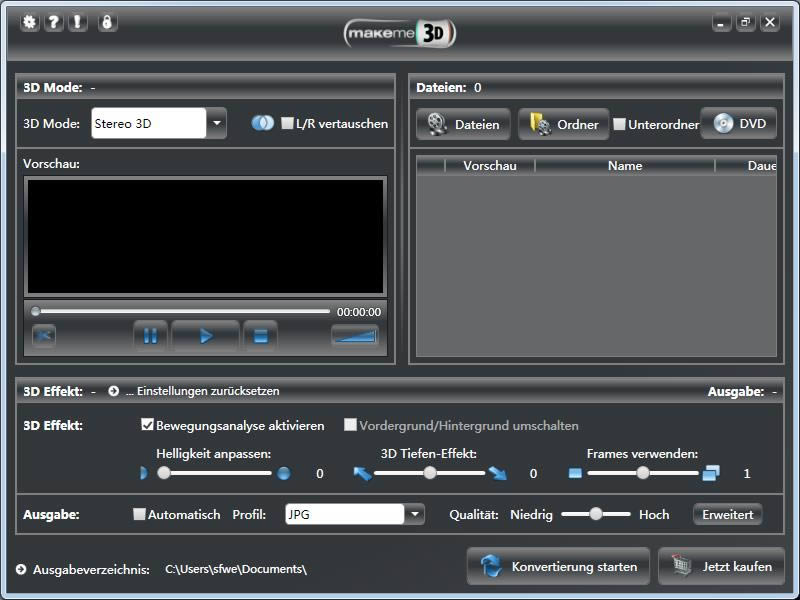
Task: Click the preview seek bar
Action: 182,311
